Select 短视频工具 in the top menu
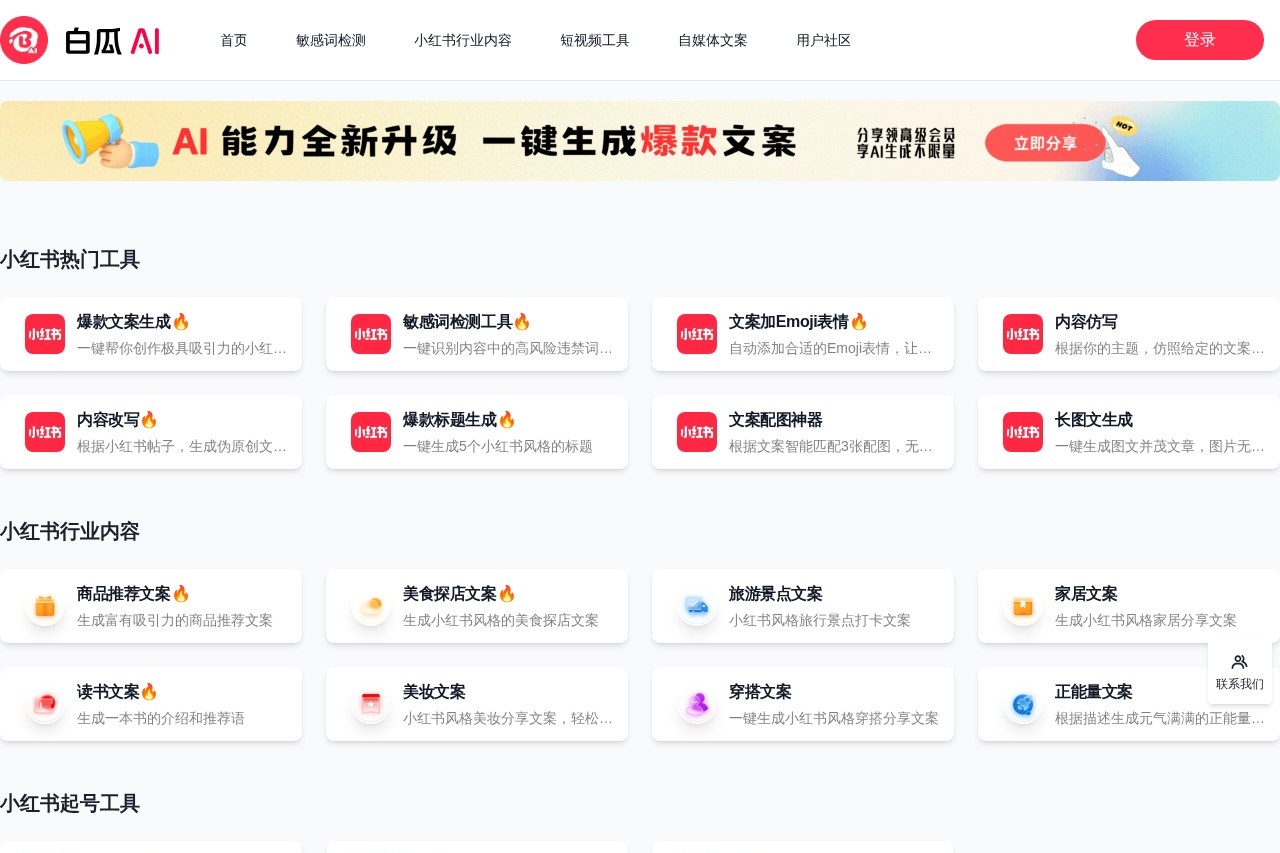1280x853 pixels. (595, 40)
